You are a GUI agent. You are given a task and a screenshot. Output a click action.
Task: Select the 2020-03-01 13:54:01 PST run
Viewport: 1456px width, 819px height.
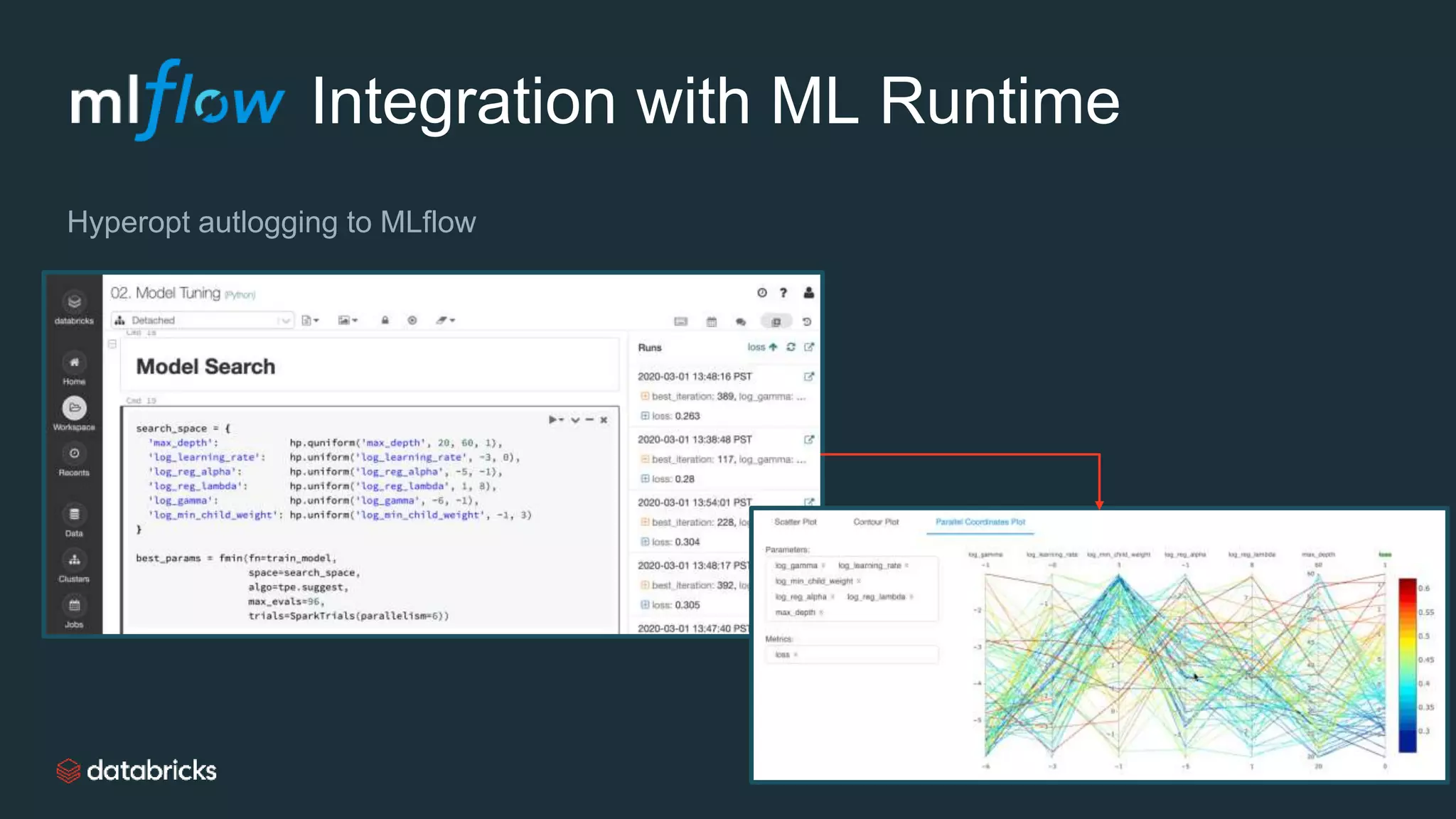click(x=694, y=503)
